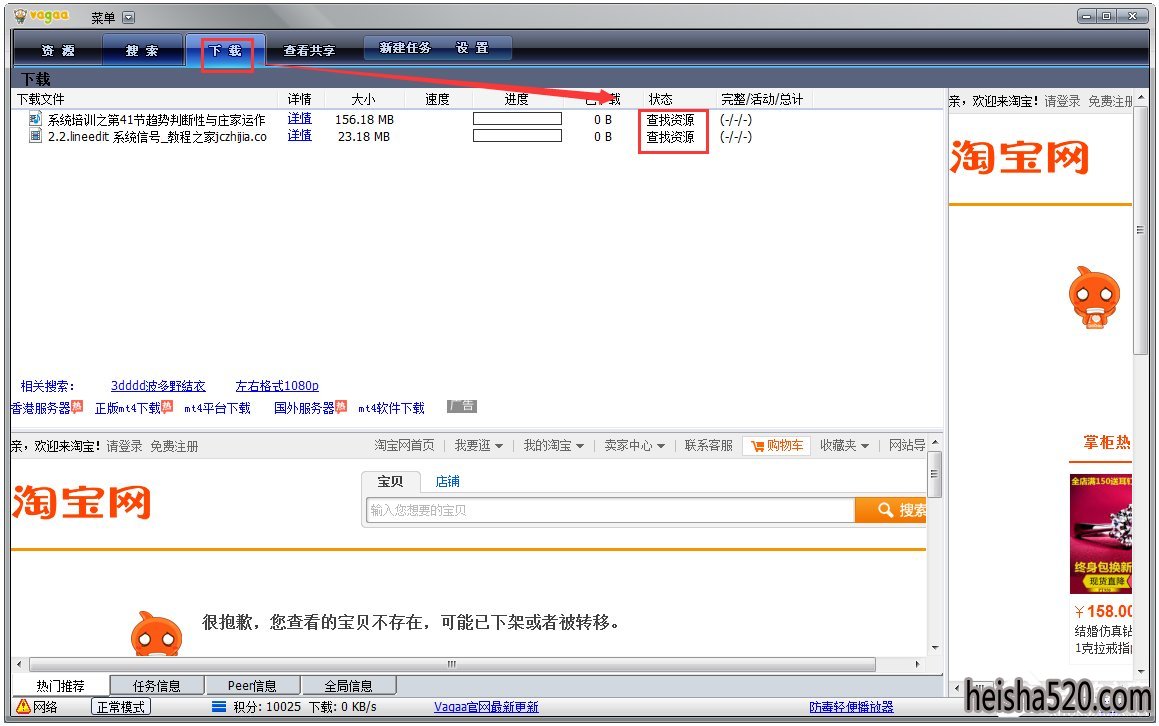Open the mt4软件下载 ad link
This screenshot has width=1159, height=726.
pyautogui.click(x=391, y=408)
